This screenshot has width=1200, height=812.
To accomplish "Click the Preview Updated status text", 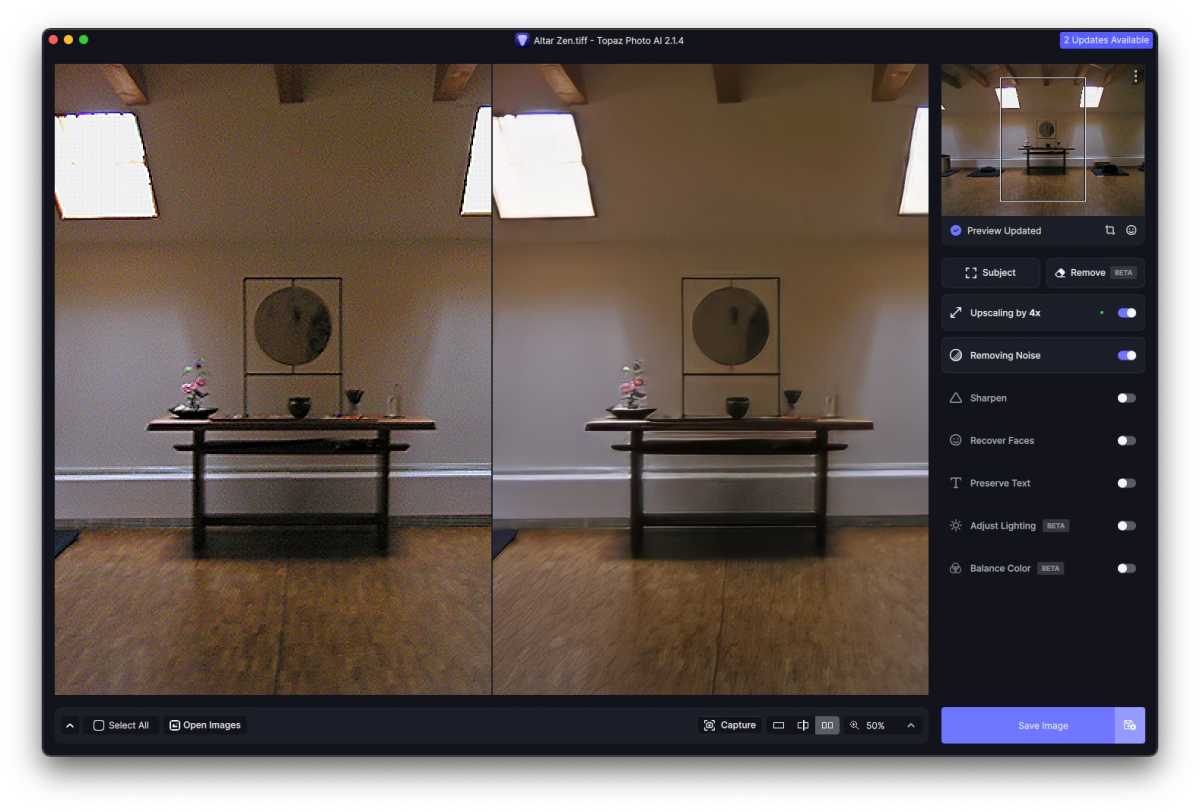I will point(1004,230).
